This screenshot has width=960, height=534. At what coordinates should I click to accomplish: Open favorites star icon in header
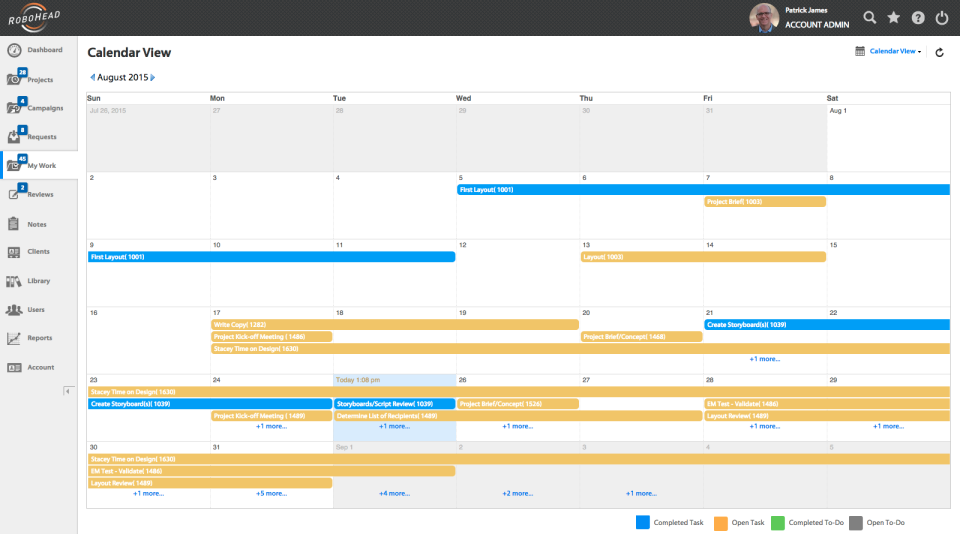(x=894, y=18)
